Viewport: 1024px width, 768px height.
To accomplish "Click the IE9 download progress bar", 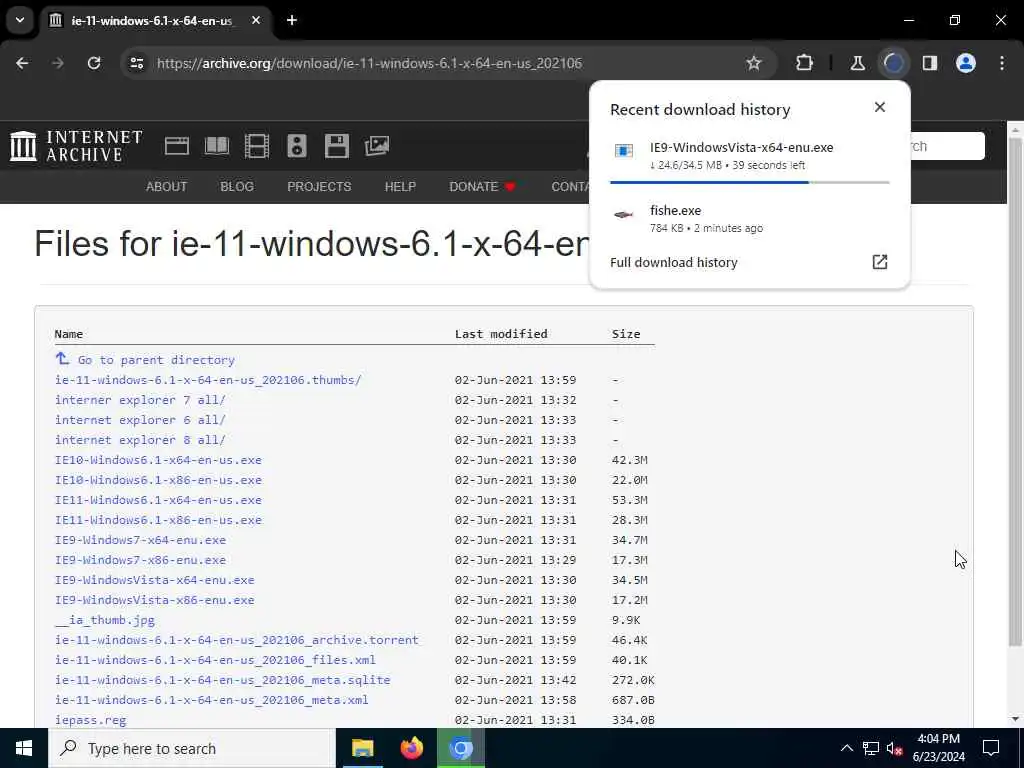I will tap(750, 182).
